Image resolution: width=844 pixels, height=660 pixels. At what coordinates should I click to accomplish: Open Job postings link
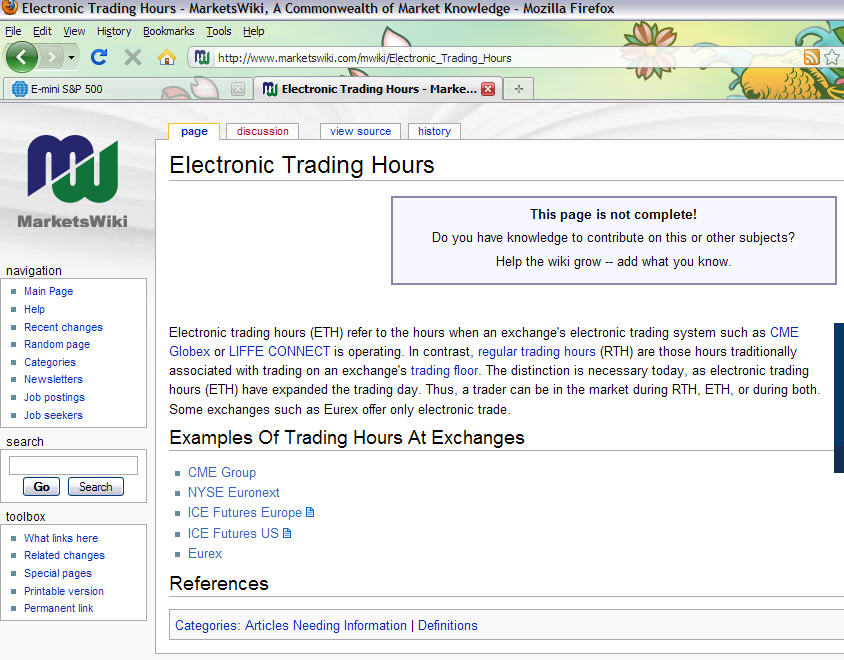click(x=54, y=397)
